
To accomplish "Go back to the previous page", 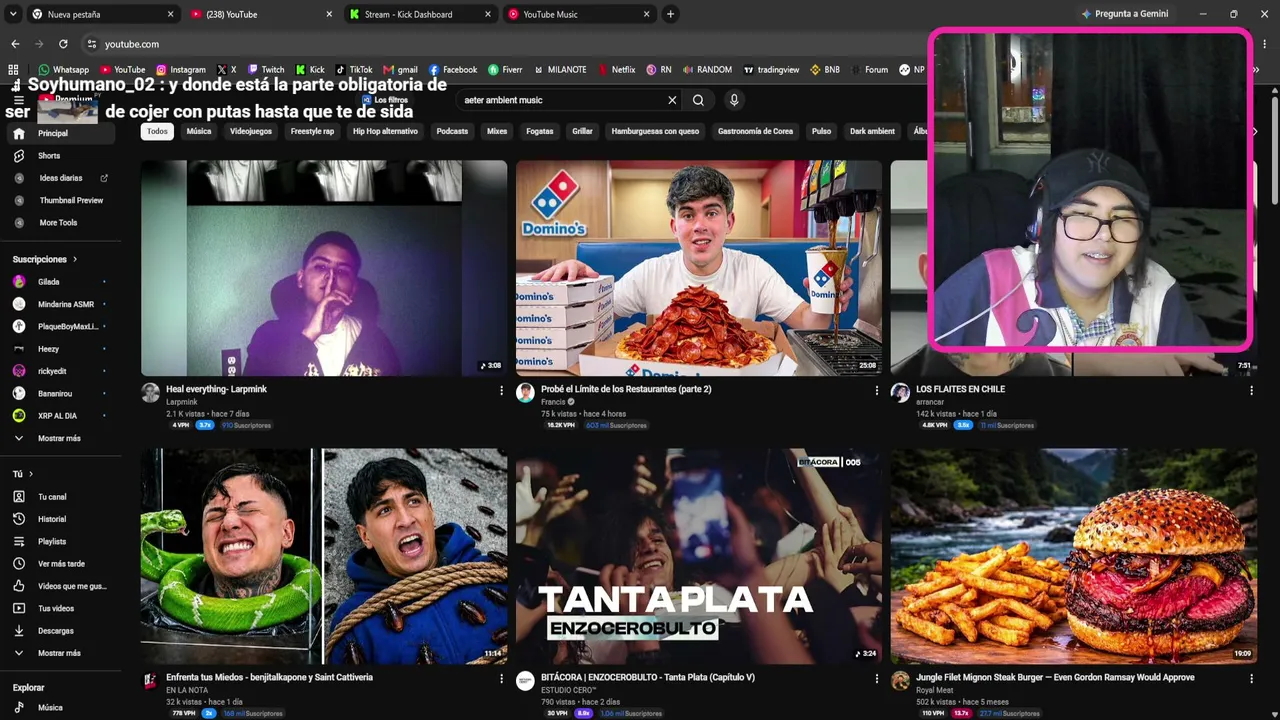I will [x=15, y=44].
